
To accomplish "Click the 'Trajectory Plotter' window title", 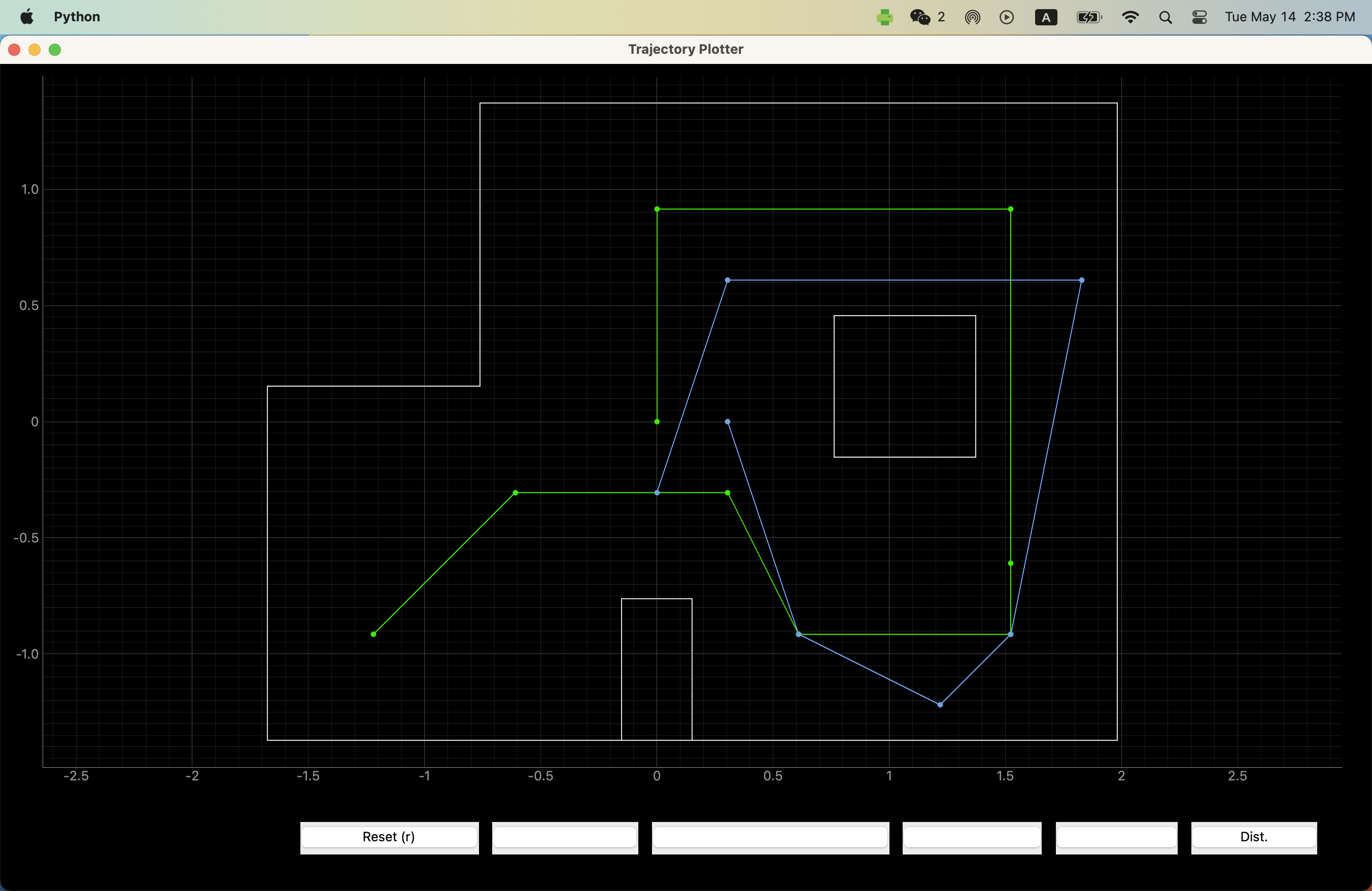I will 685,49.
